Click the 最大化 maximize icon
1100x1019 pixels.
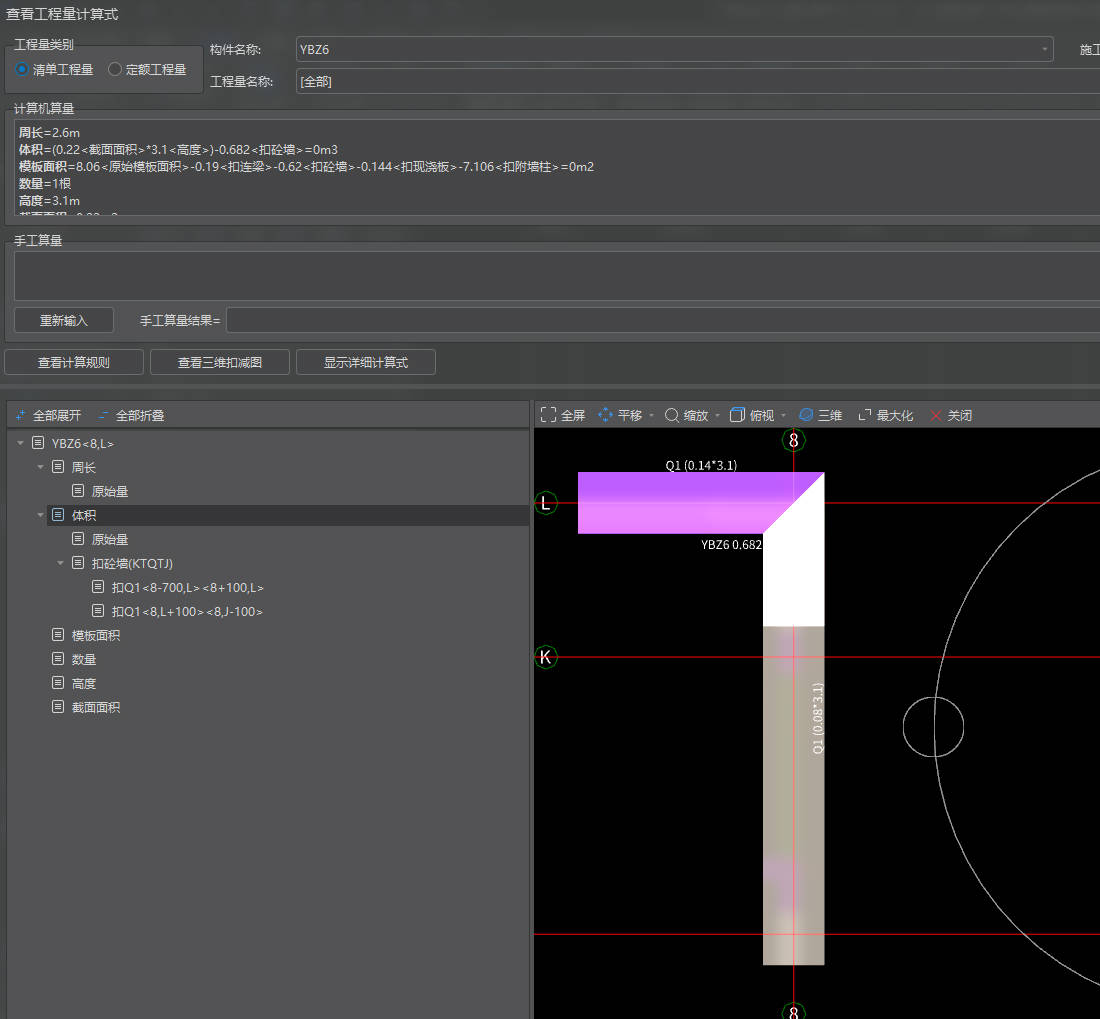(865, 415)
